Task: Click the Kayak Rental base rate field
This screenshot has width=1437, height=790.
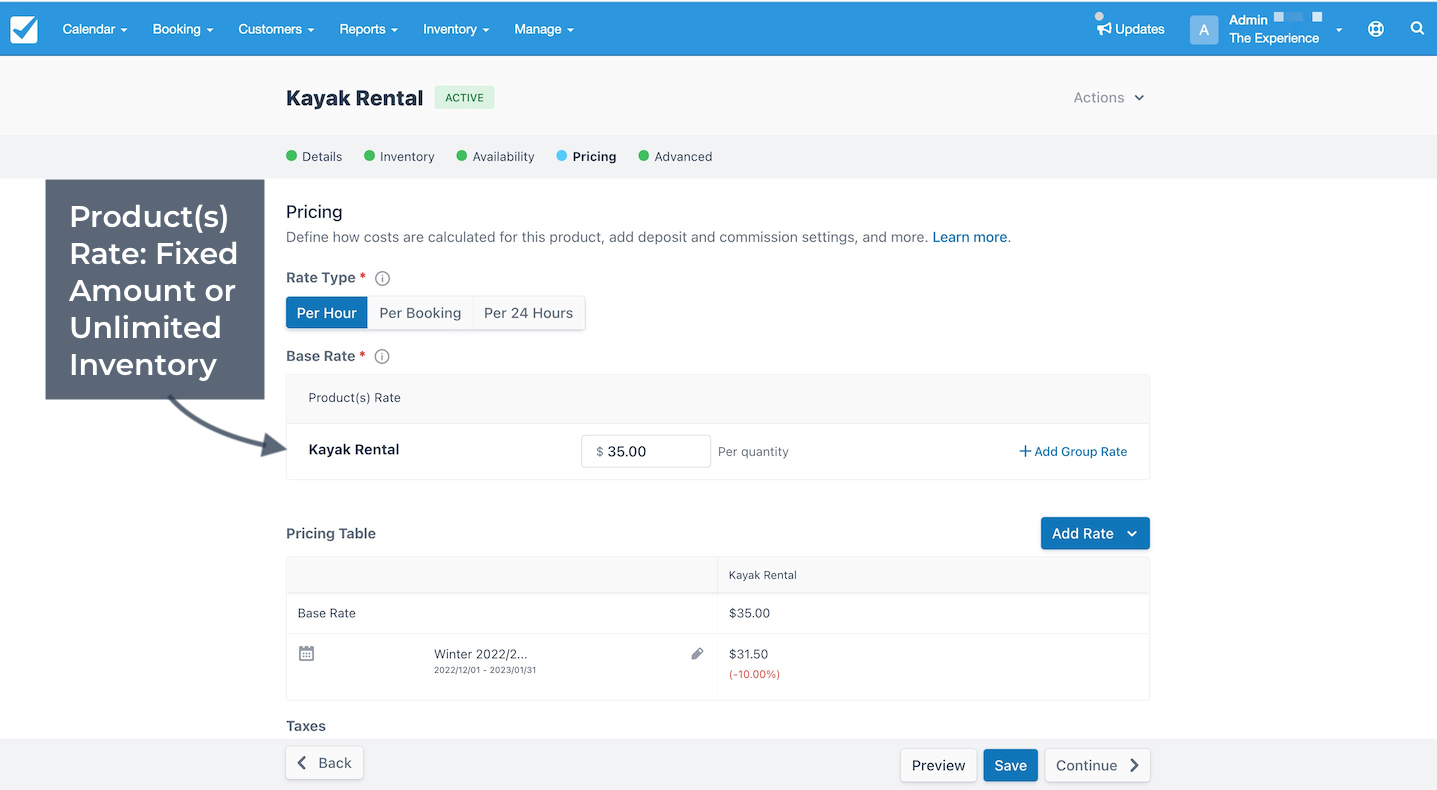Action: (646, 451)
